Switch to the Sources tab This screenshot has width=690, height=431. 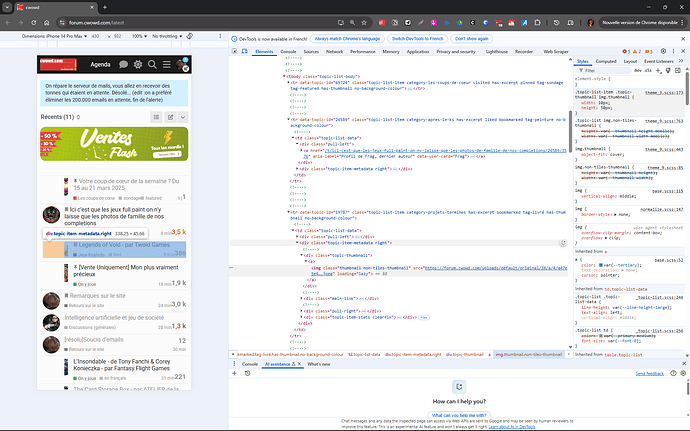tap(311, 52)
